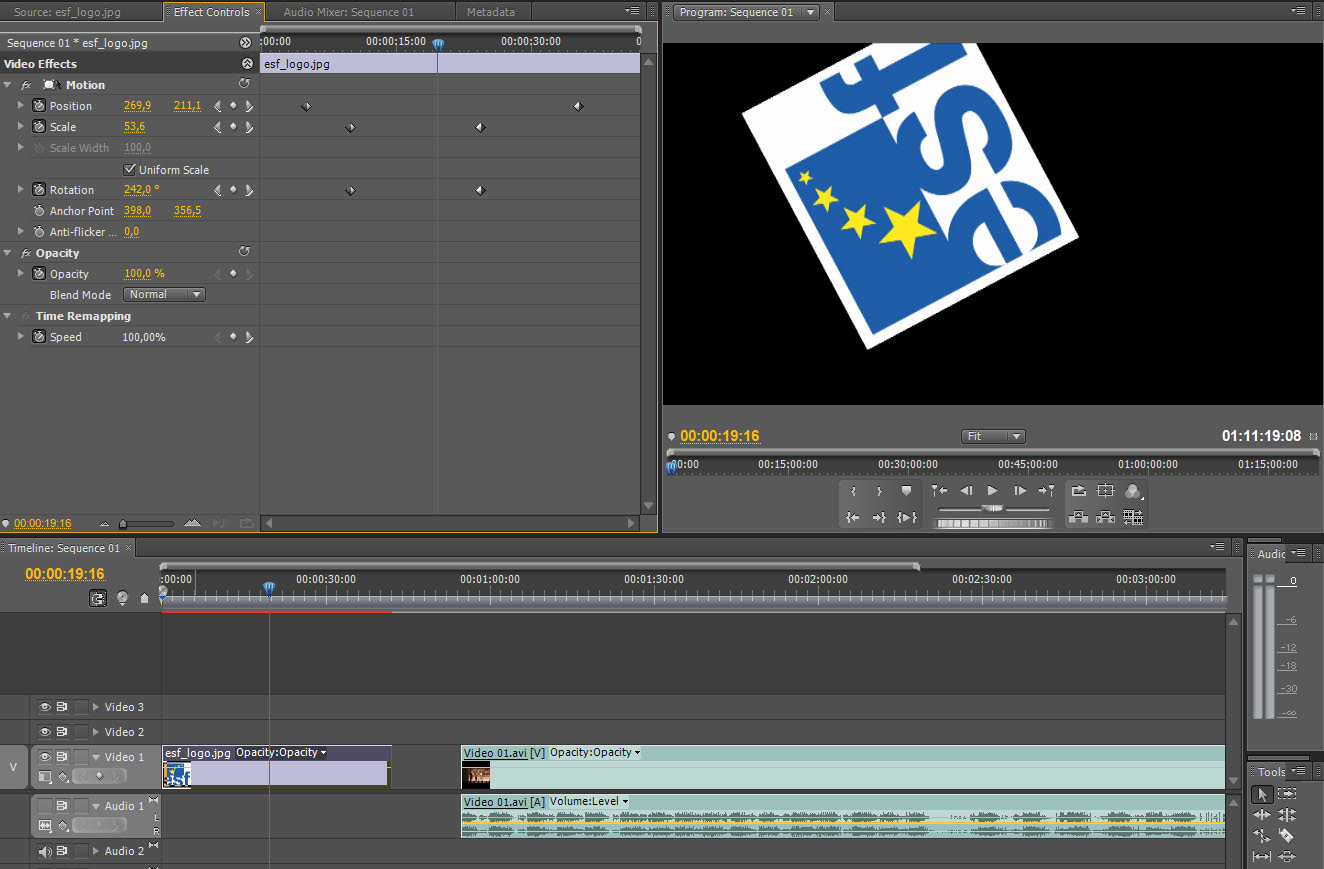The width and height of the screenshot is (1324, 869).
Task: Click the Scale value 53,6
Action: [x=134, y=126]
